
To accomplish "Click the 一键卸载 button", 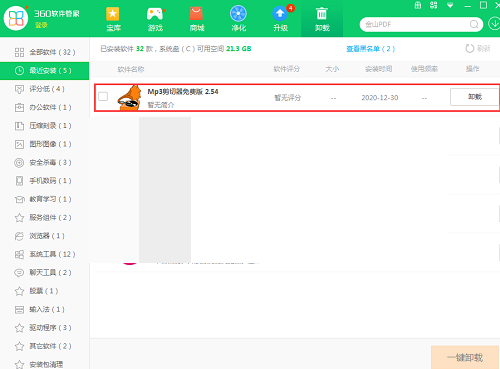I will [x=465, y=357].
